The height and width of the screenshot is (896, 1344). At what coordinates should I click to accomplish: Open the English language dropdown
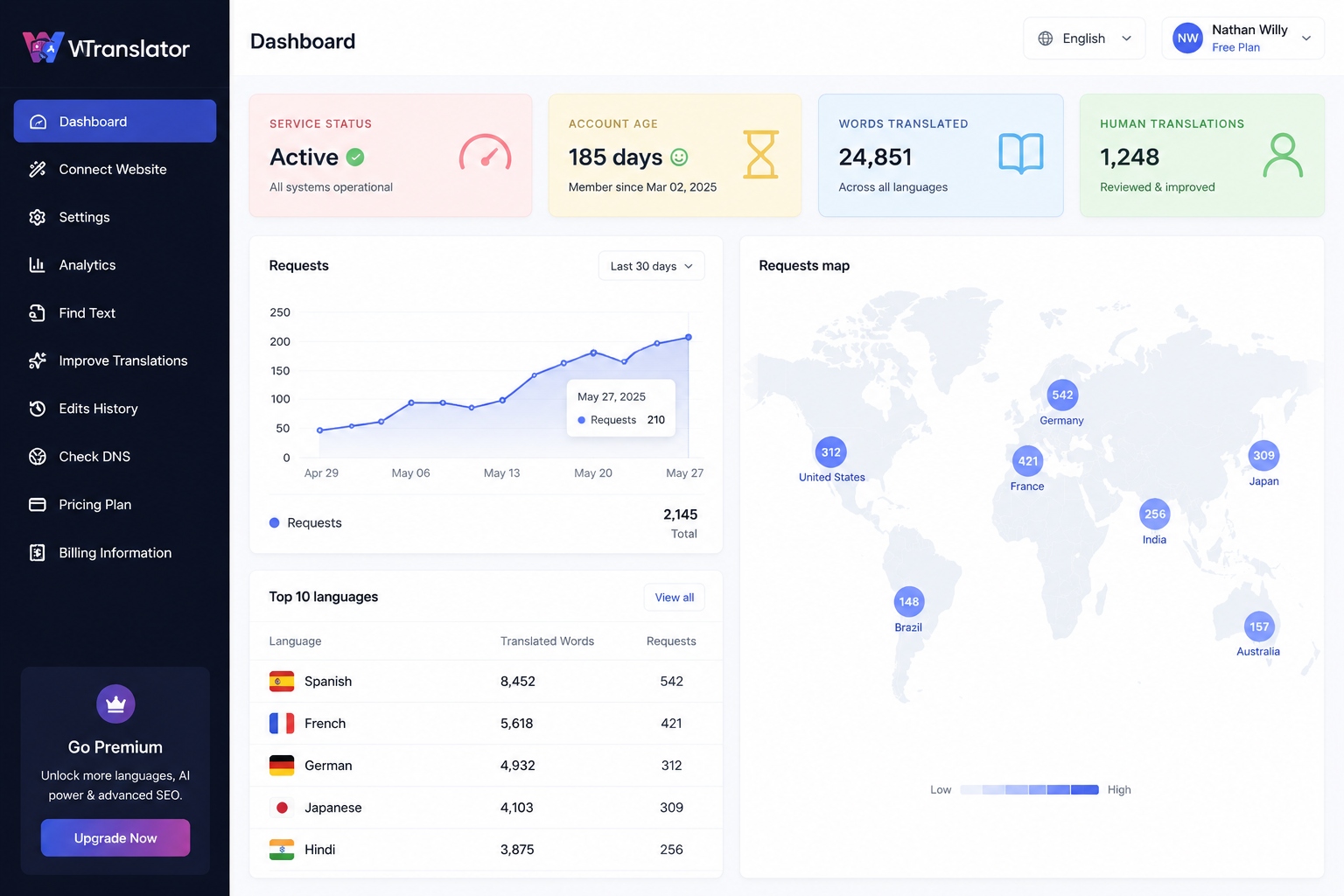(x=1084, y=38)
